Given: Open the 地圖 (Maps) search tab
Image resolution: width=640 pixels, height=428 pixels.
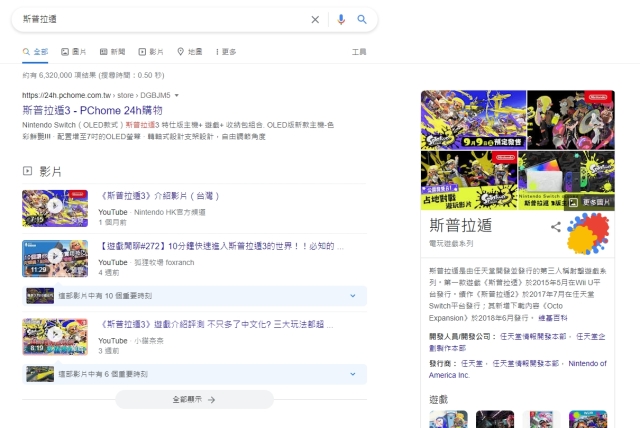Looking at the screenshot, I should coord(189,51).
